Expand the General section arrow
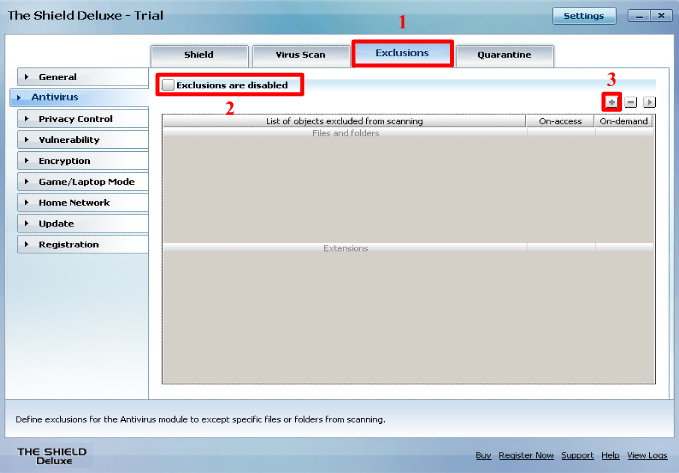 pos(27,77)
